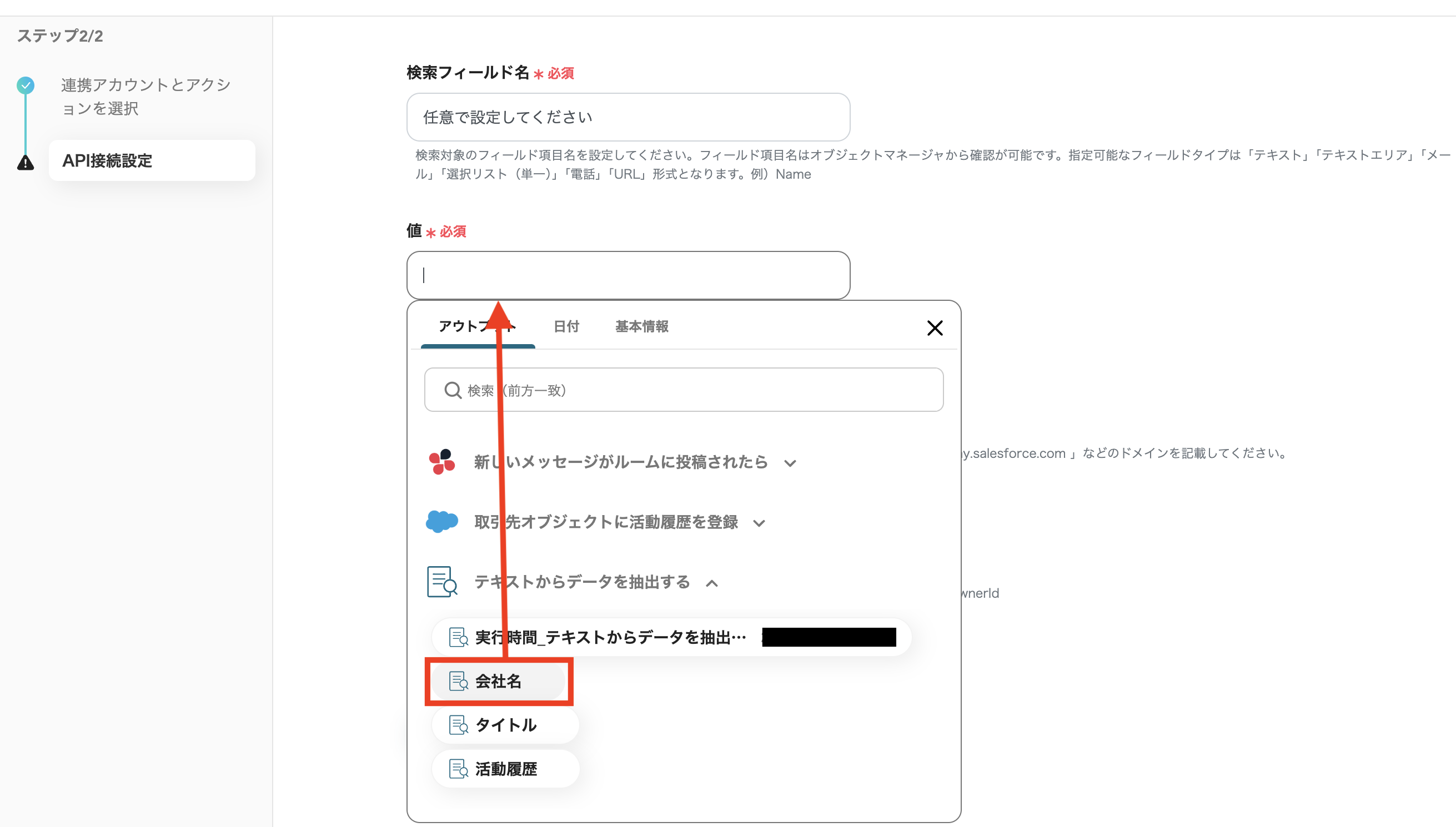Image resolution: width=1456 pixels, height=827 pixels.
Task: Select the 会社名 output value
Action: click(498, 681)
